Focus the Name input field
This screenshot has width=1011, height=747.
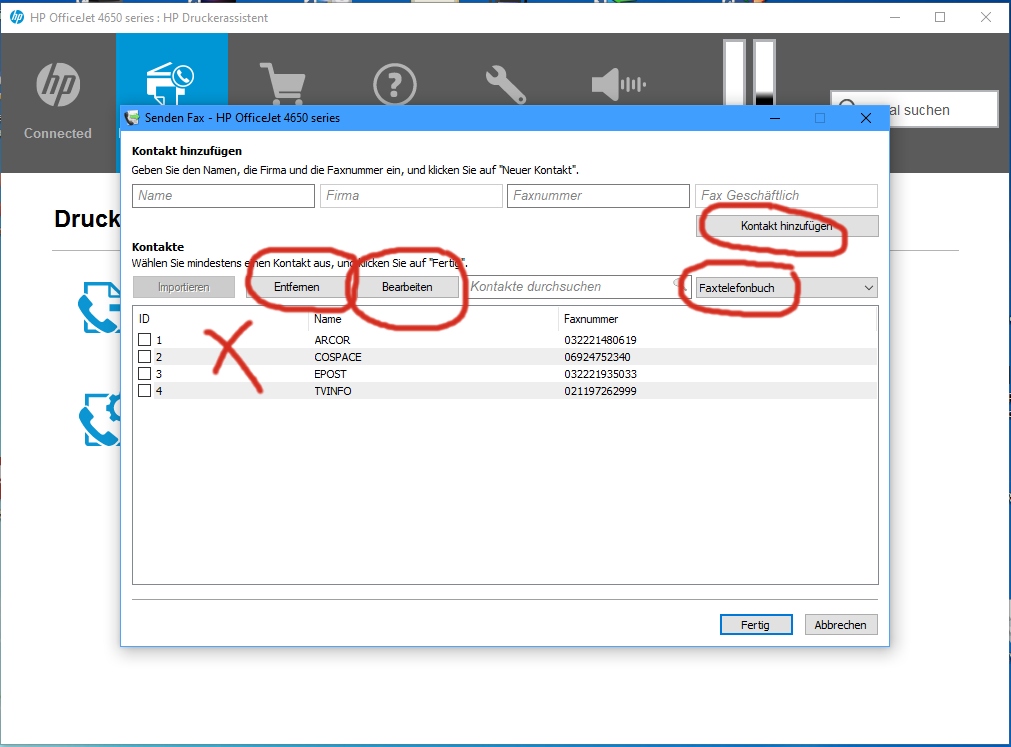click(223, 196)
